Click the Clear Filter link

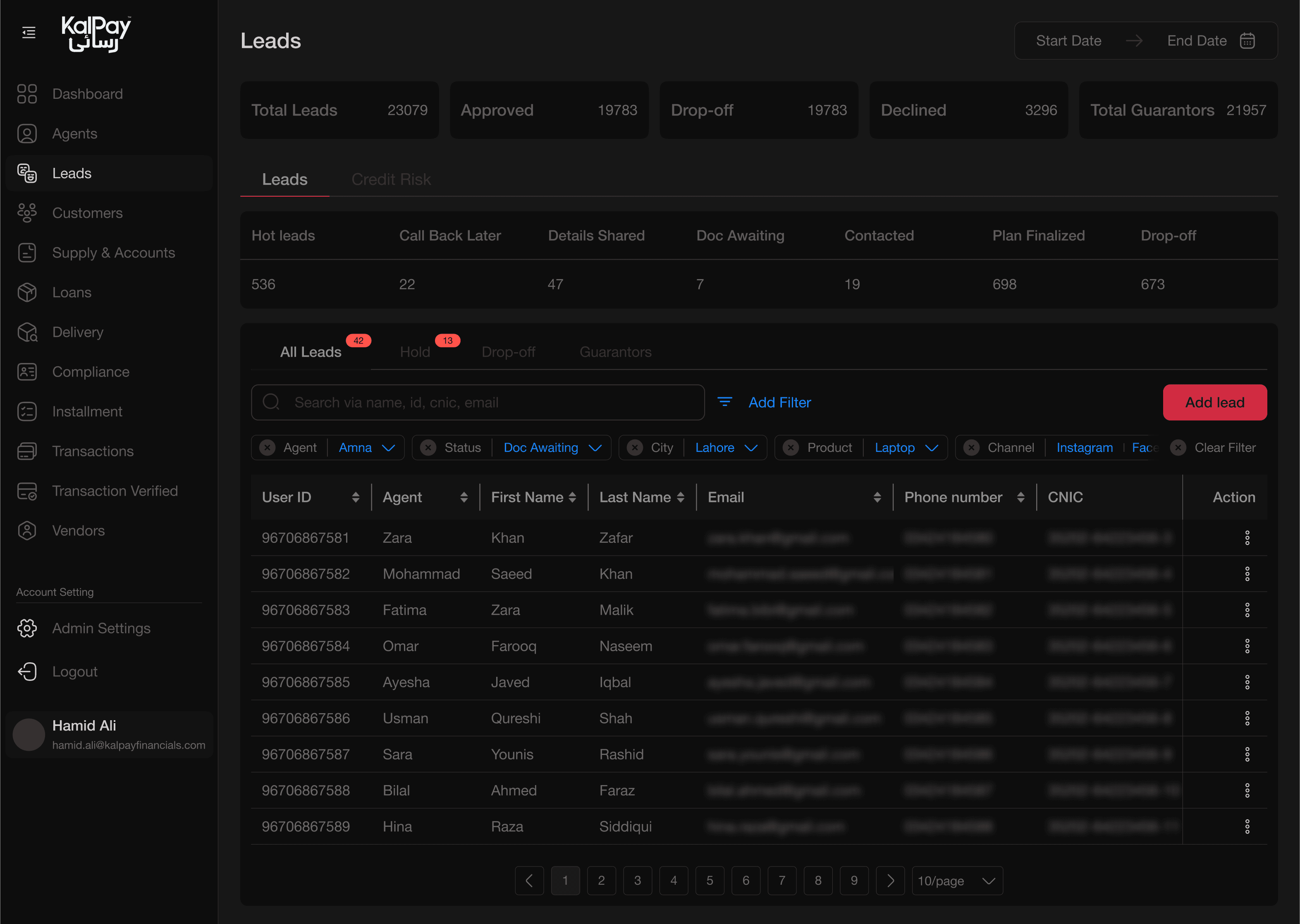point(1225,448)
